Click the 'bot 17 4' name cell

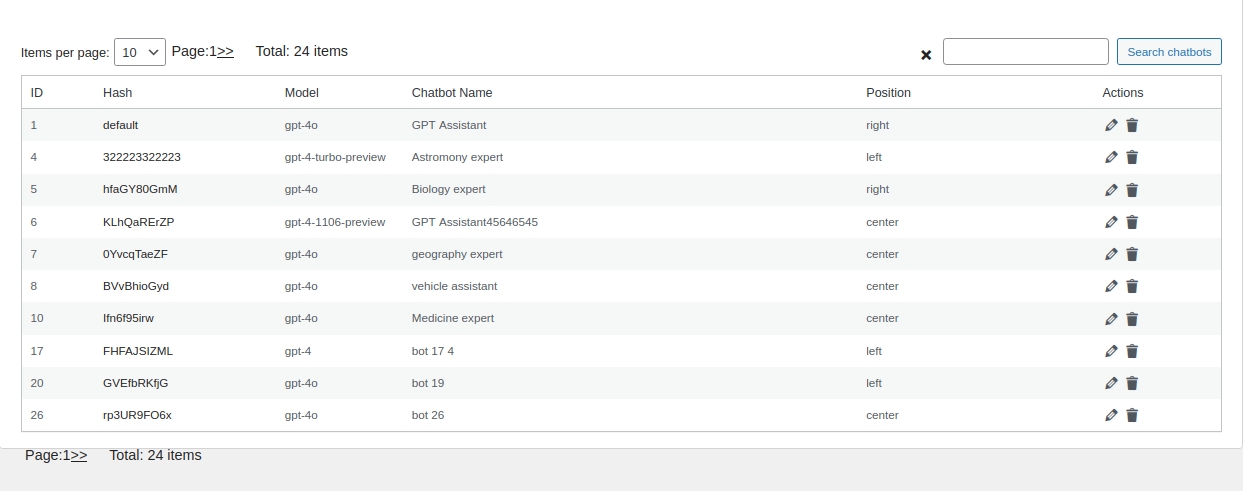[x=433, y=351]
